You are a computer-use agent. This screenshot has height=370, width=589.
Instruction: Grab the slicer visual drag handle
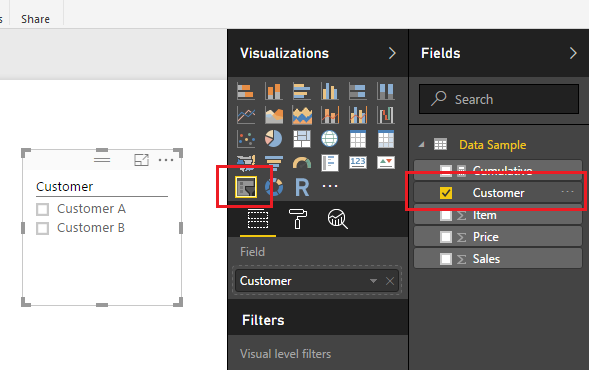click(102, 160)
